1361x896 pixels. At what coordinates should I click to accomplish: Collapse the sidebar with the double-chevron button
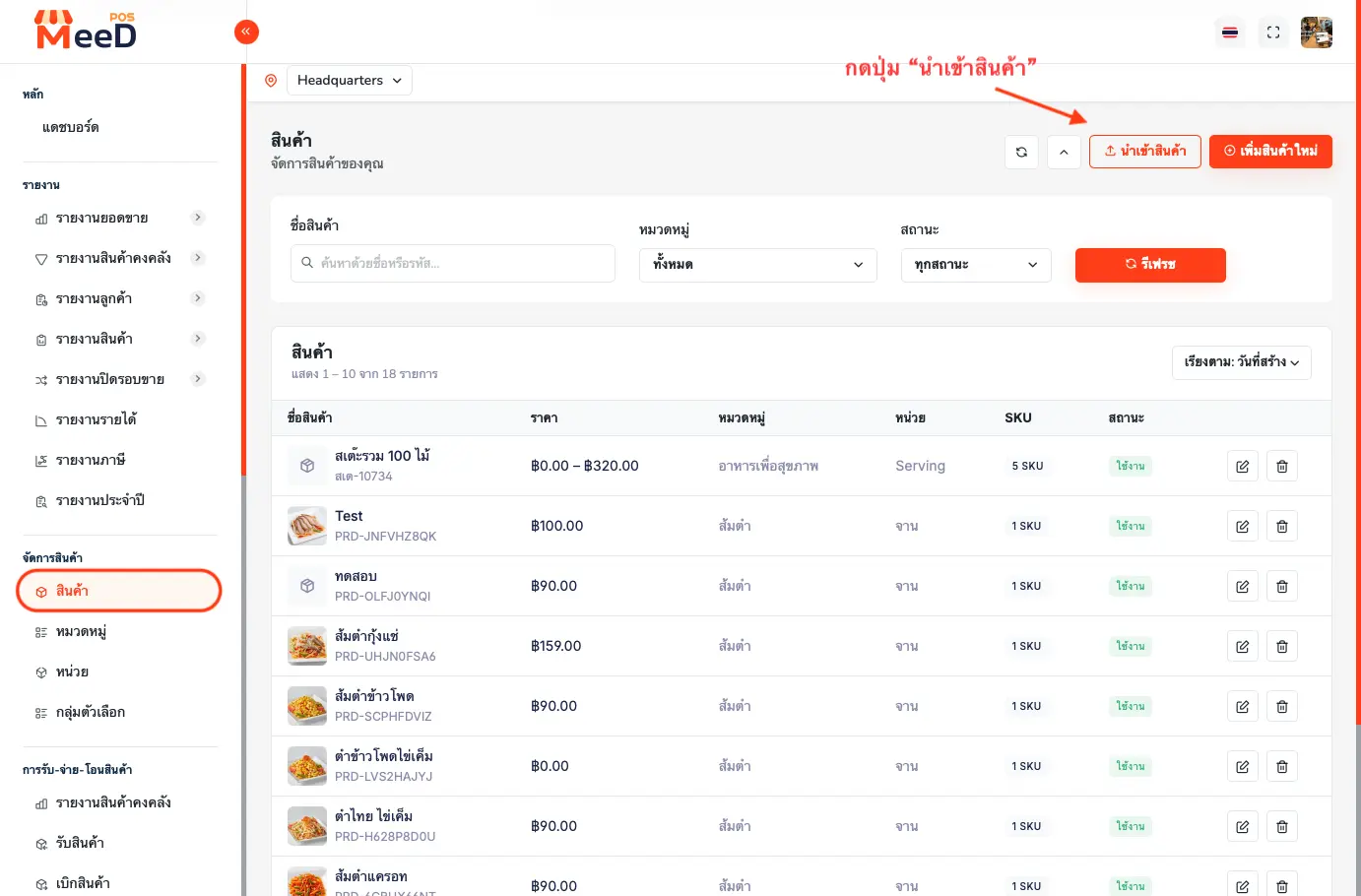[x=246, y=32]
